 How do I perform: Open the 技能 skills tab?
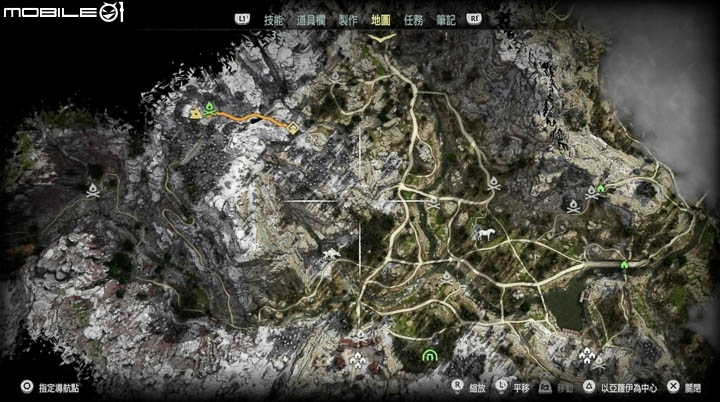tap(273, 20)
